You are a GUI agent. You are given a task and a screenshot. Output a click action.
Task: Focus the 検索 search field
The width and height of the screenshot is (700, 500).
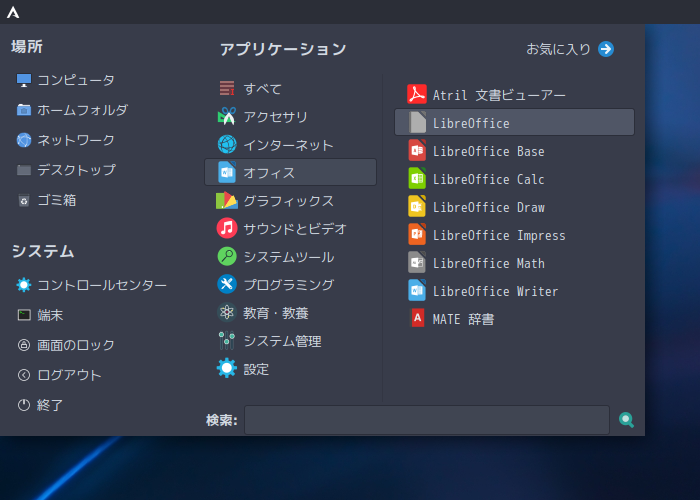[x=427, y=420]
